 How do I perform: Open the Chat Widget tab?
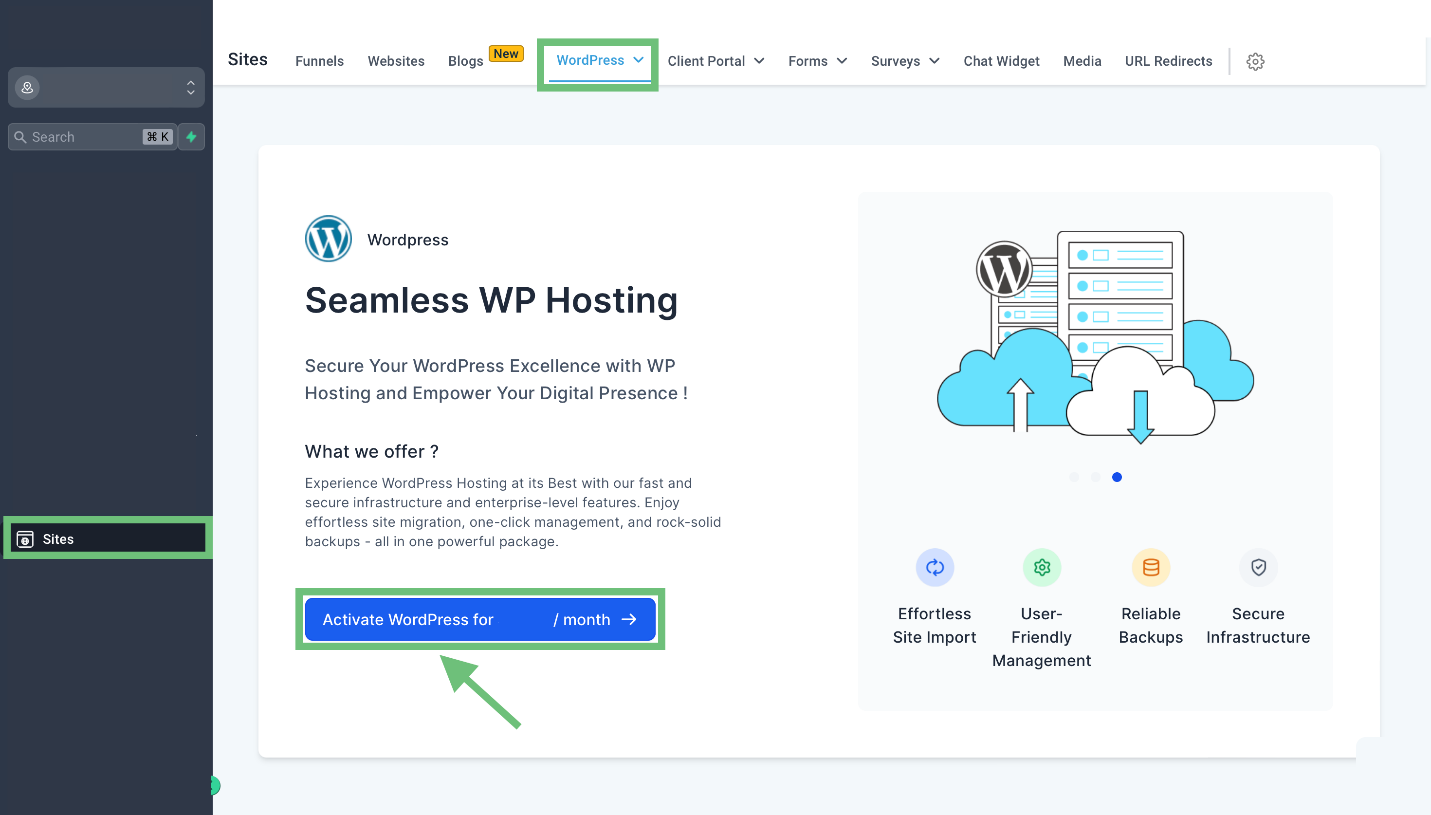(x=1001, y=61)
